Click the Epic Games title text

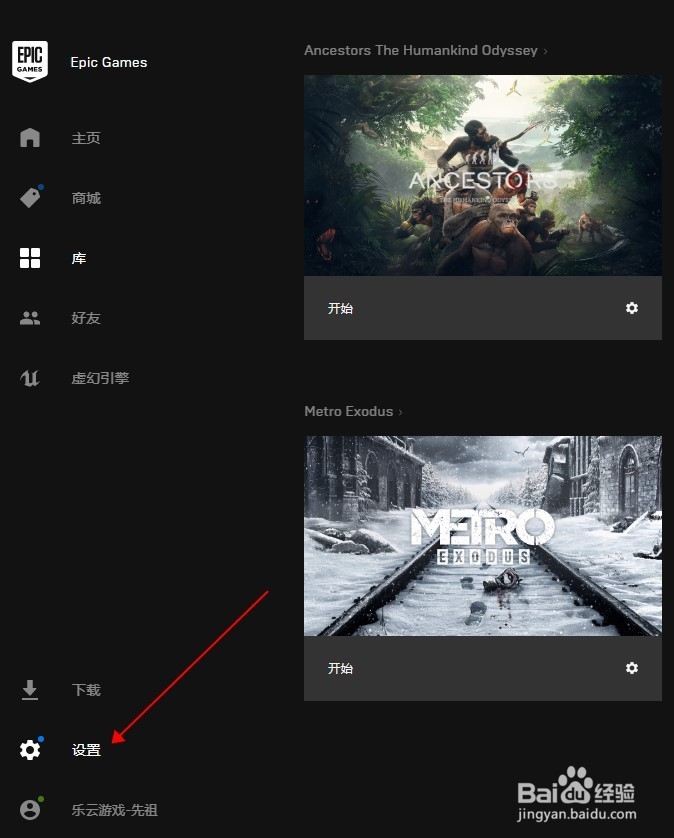click(x=109, y=62)
